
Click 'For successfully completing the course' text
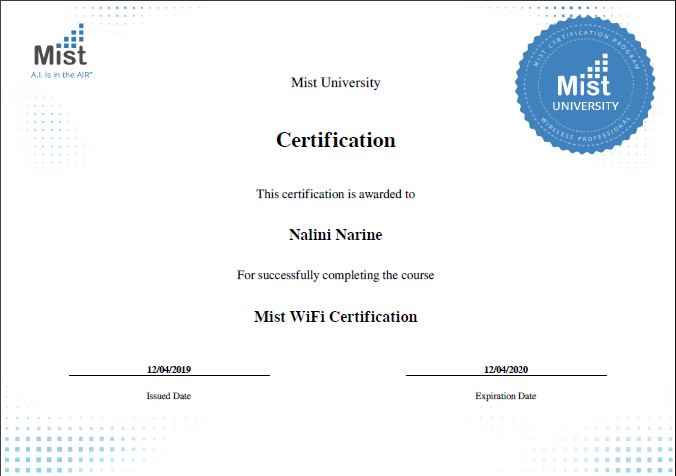coord(335,275)
